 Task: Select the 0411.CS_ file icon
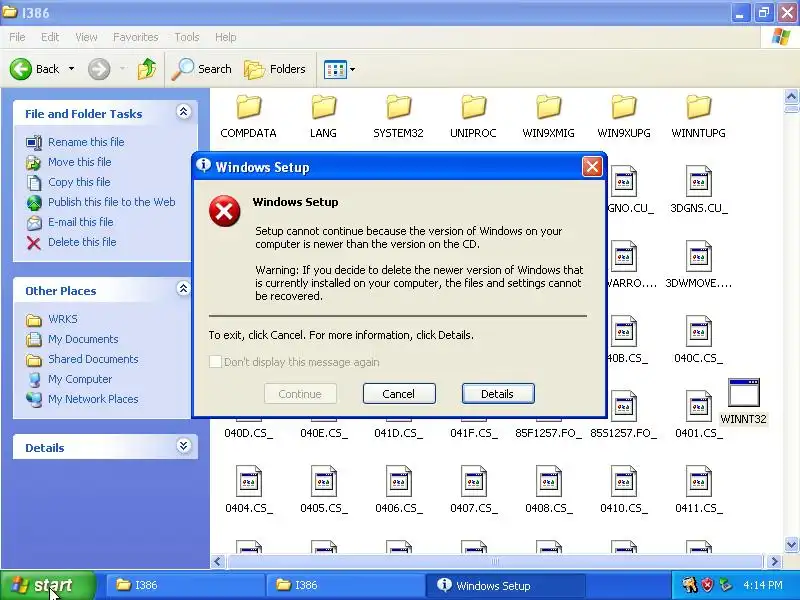[698, 481]
